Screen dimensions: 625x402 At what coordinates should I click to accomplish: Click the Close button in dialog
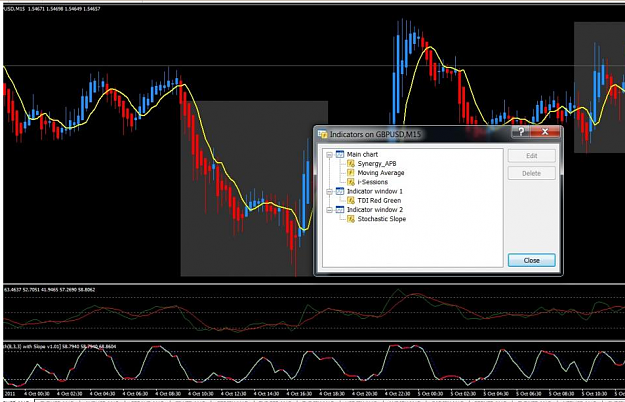(x=531, y=260)
